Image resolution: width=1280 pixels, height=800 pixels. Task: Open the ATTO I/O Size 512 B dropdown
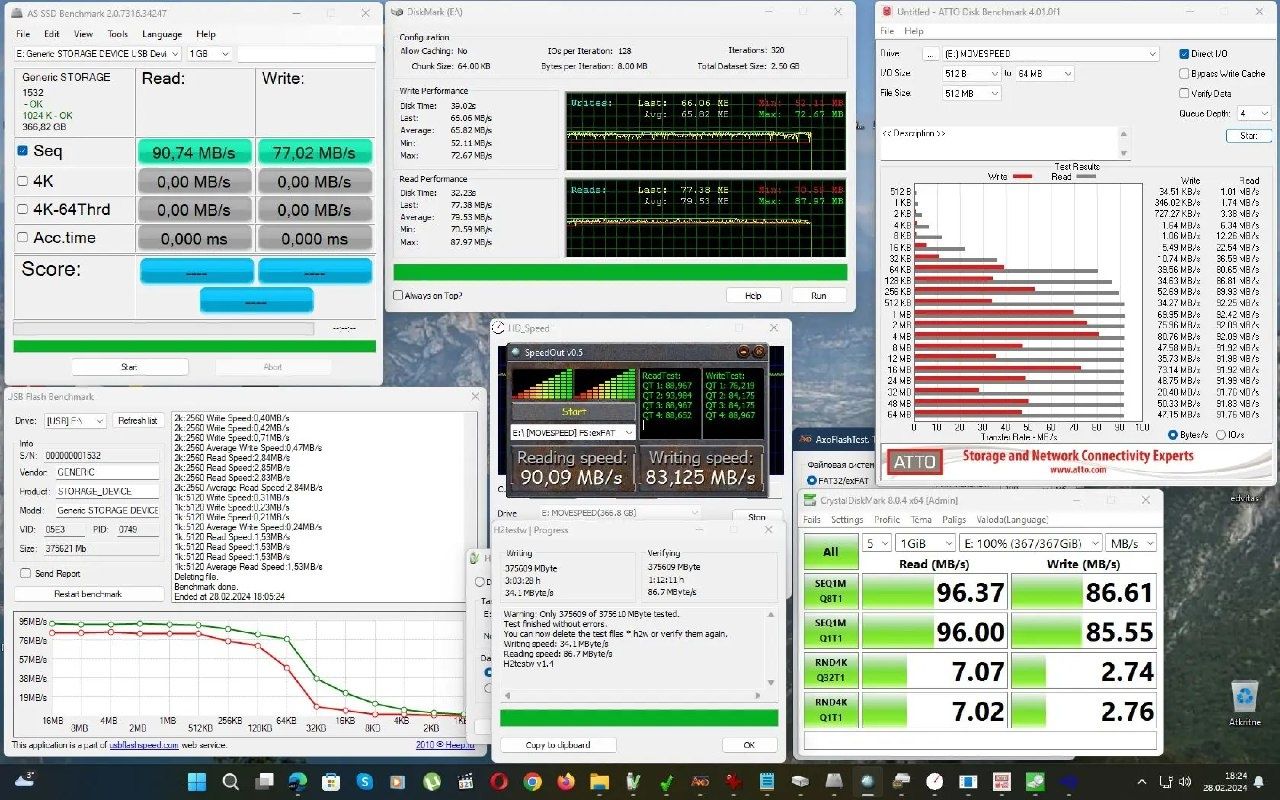point(972,73)
